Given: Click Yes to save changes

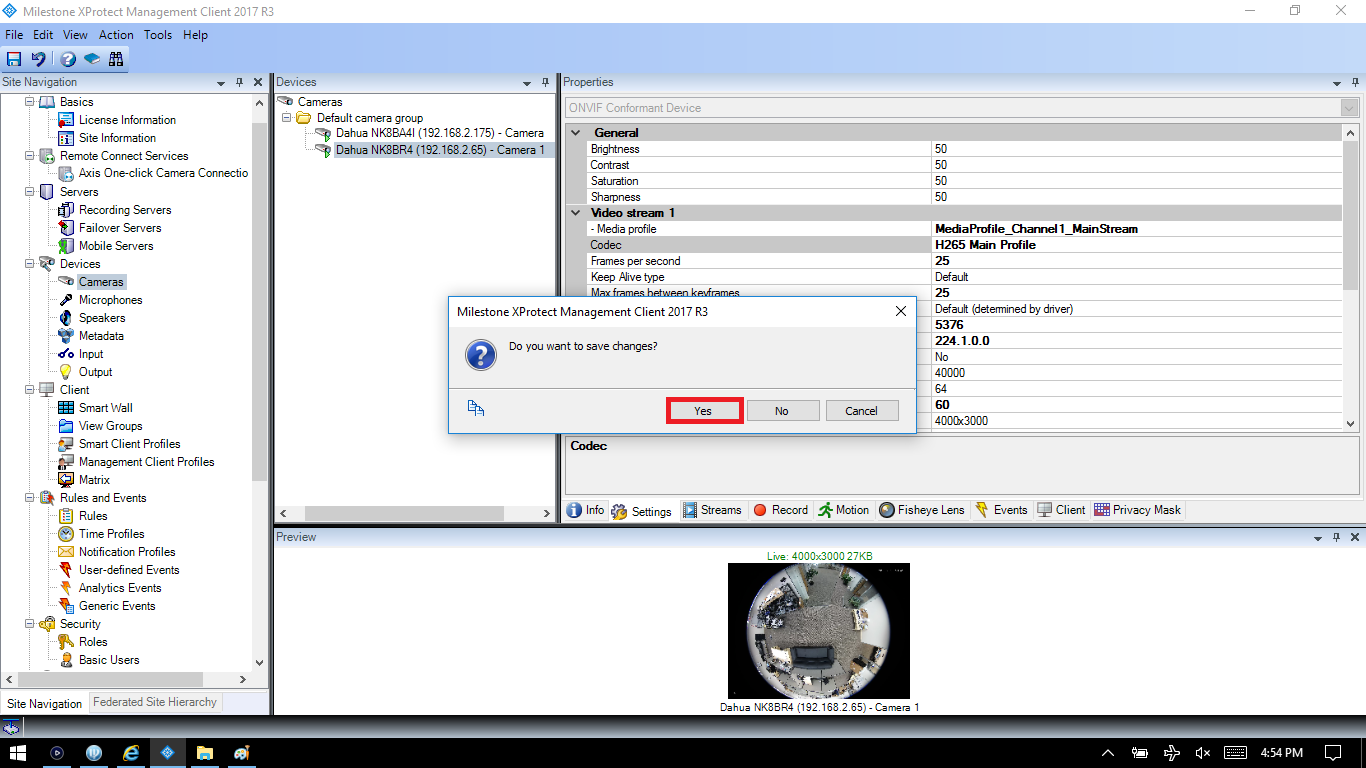Looking at the screenshot, I should tap(703, 410).
